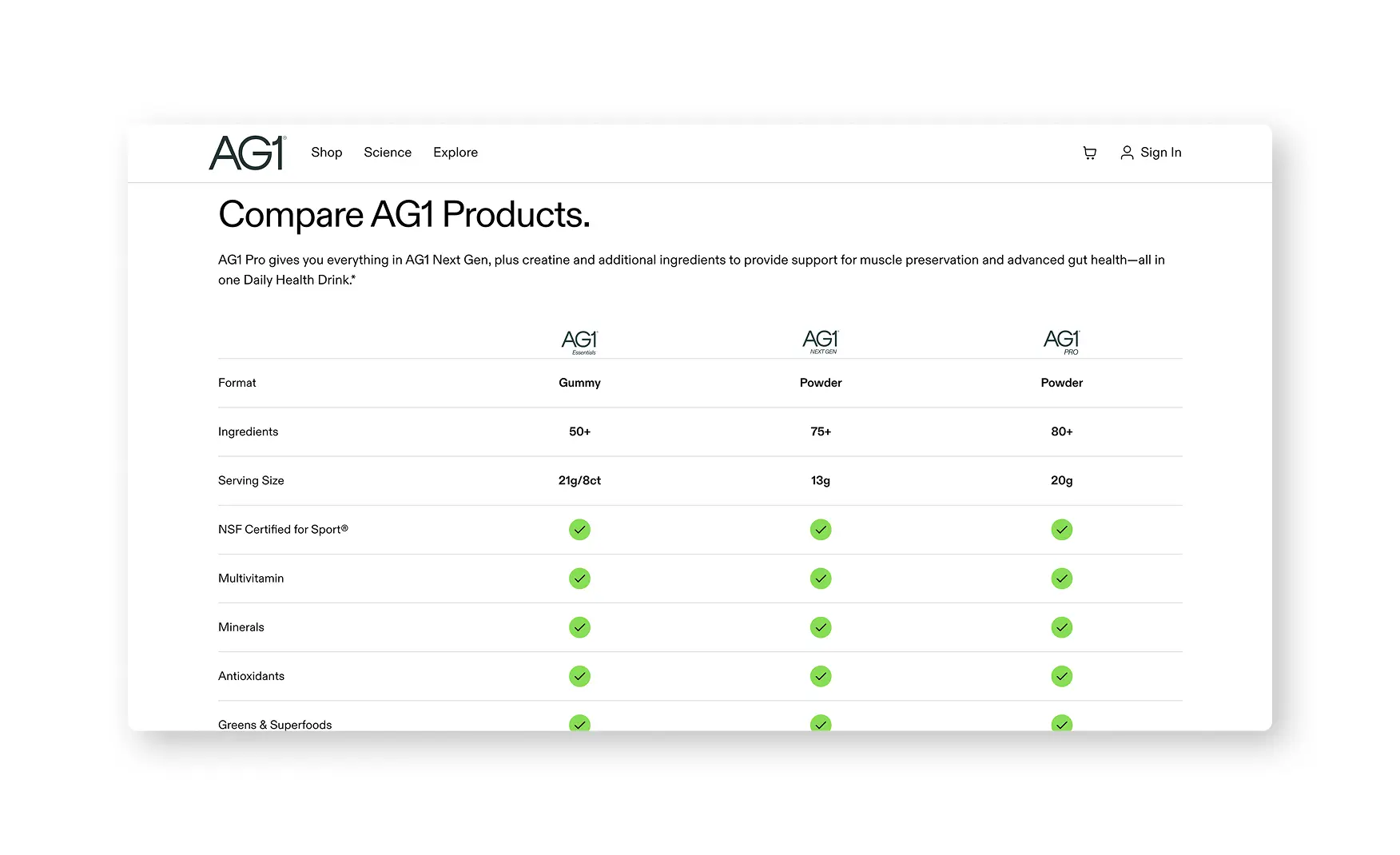
Task: Click the '80+' ingredients value
Action: click(1062, 431)
